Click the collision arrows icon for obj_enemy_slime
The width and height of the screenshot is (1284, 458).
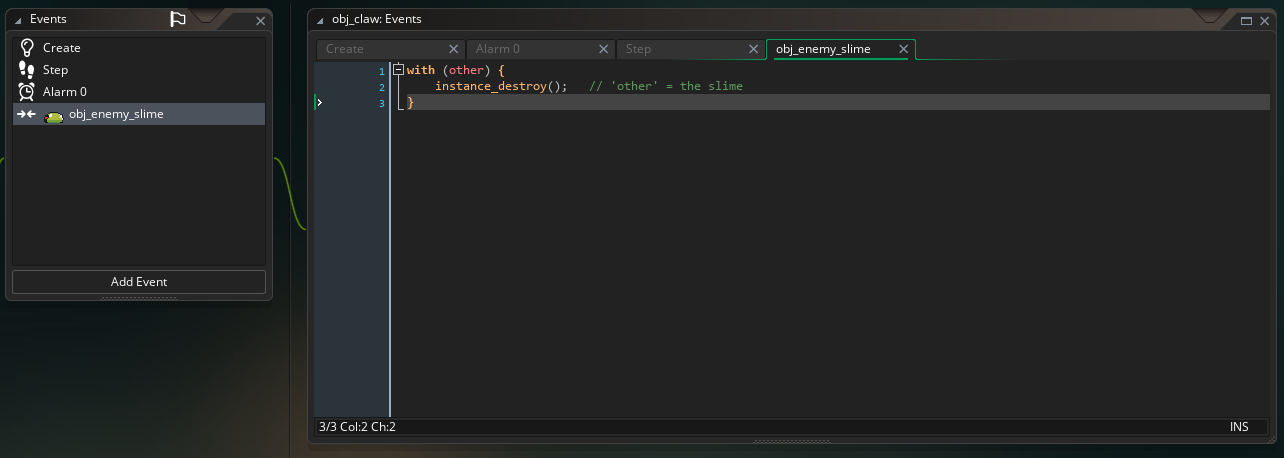(x=27, y=114)
